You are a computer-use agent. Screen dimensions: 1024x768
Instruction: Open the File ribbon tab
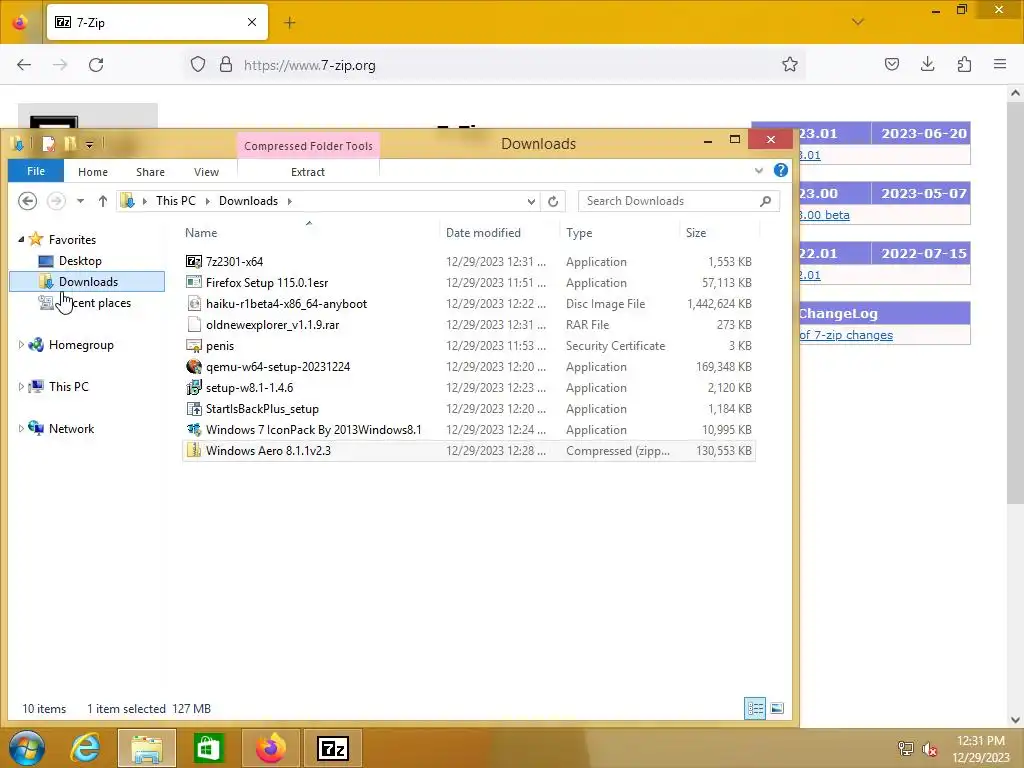pos(36,171)
